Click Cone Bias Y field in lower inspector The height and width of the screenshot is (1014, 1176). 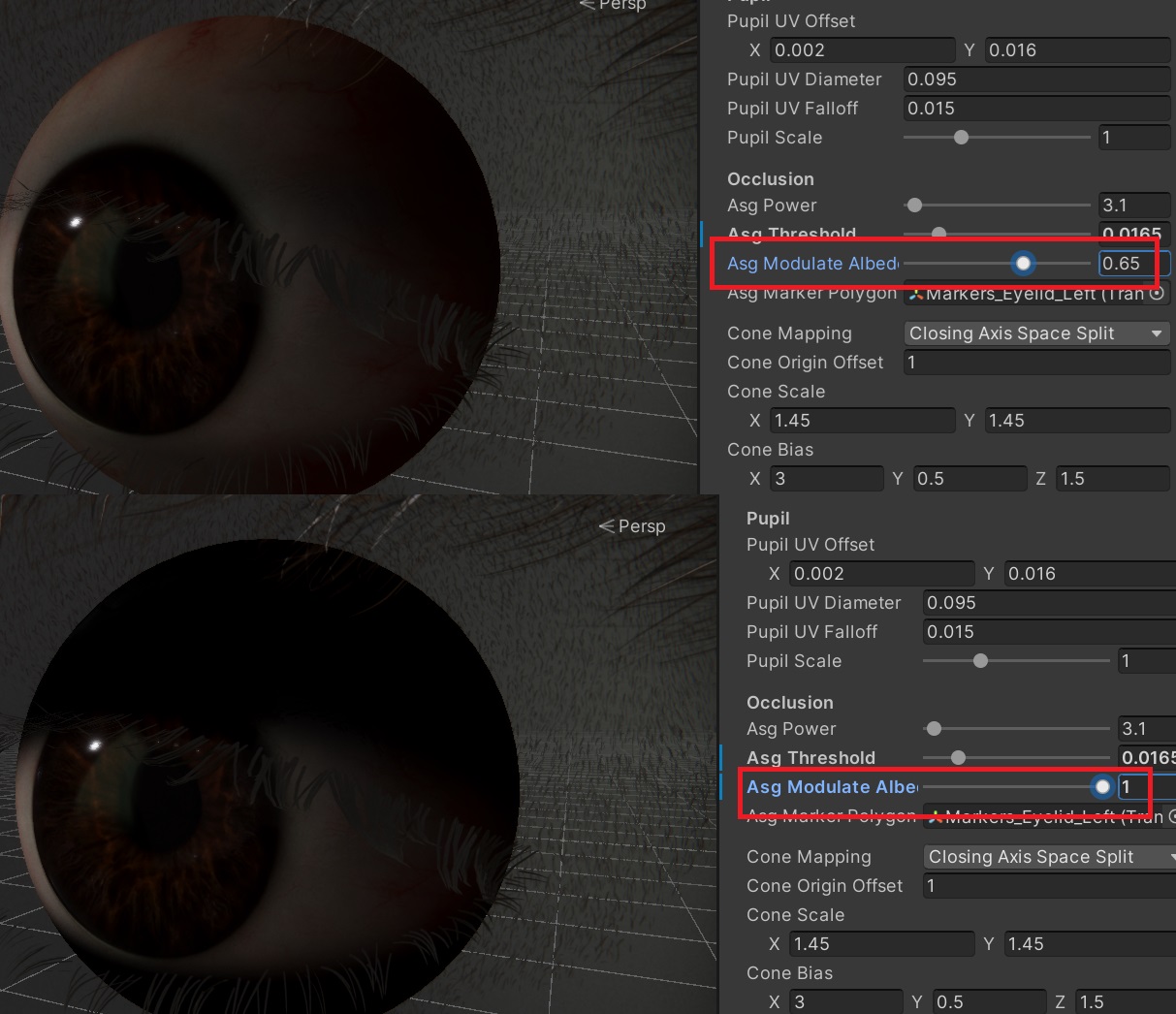pos(989,1001)
